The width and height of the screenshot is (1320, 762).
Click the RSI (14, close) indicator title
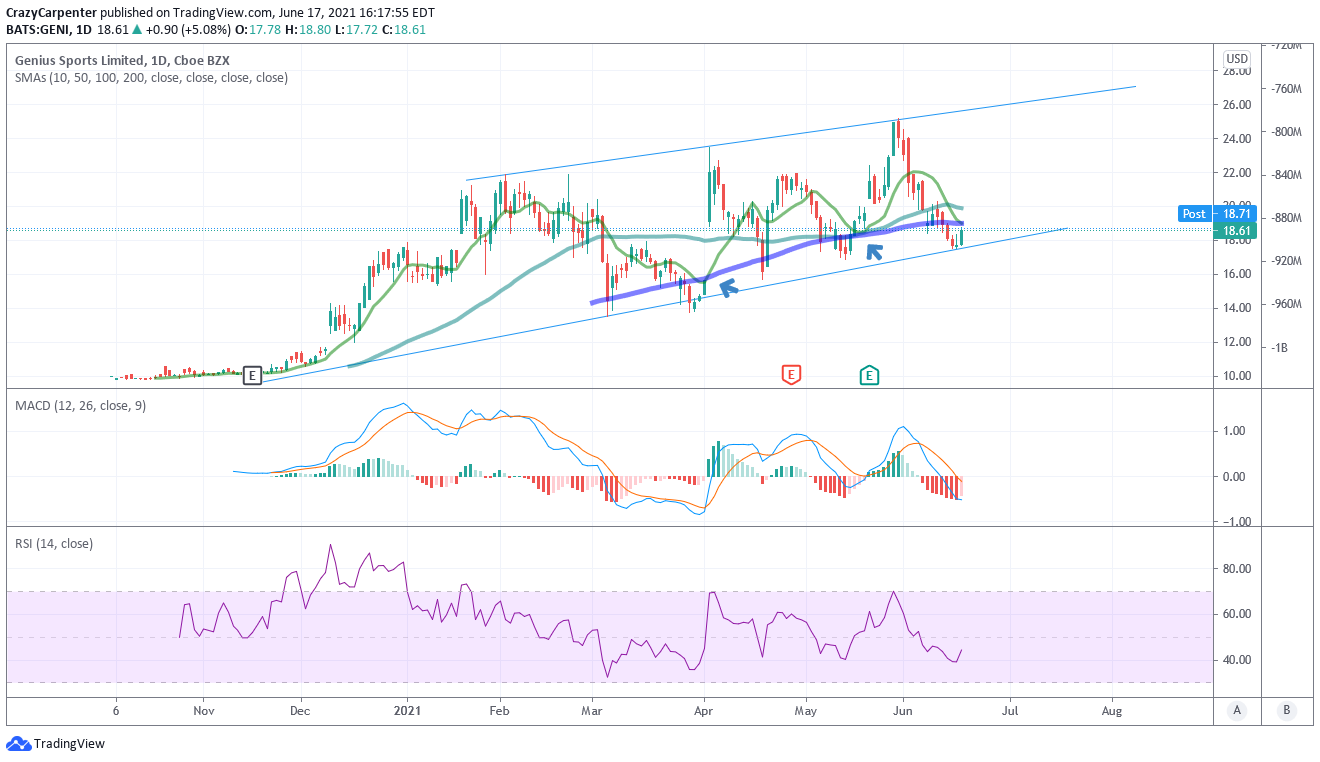point(54,543)
